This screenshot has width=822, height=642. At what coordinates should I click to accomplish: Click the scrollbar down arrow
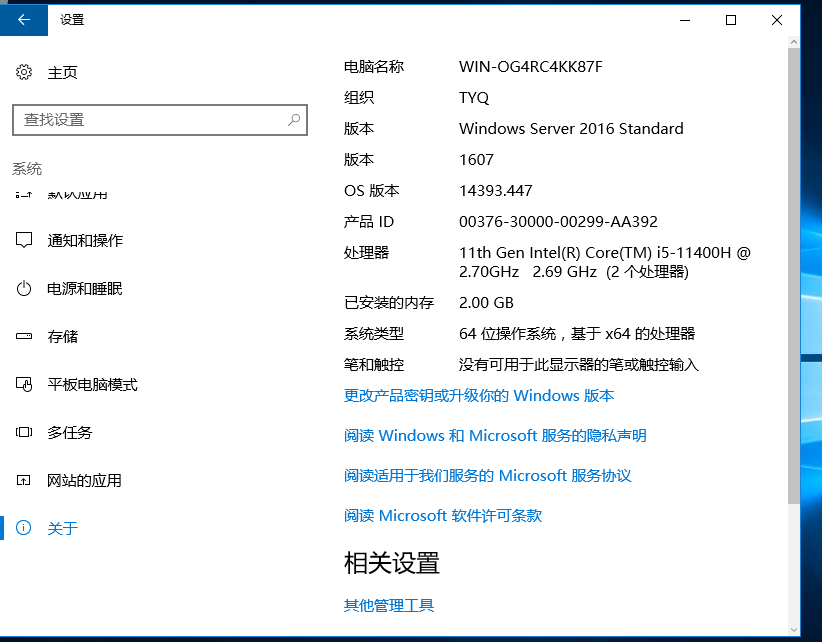point(794,630)
